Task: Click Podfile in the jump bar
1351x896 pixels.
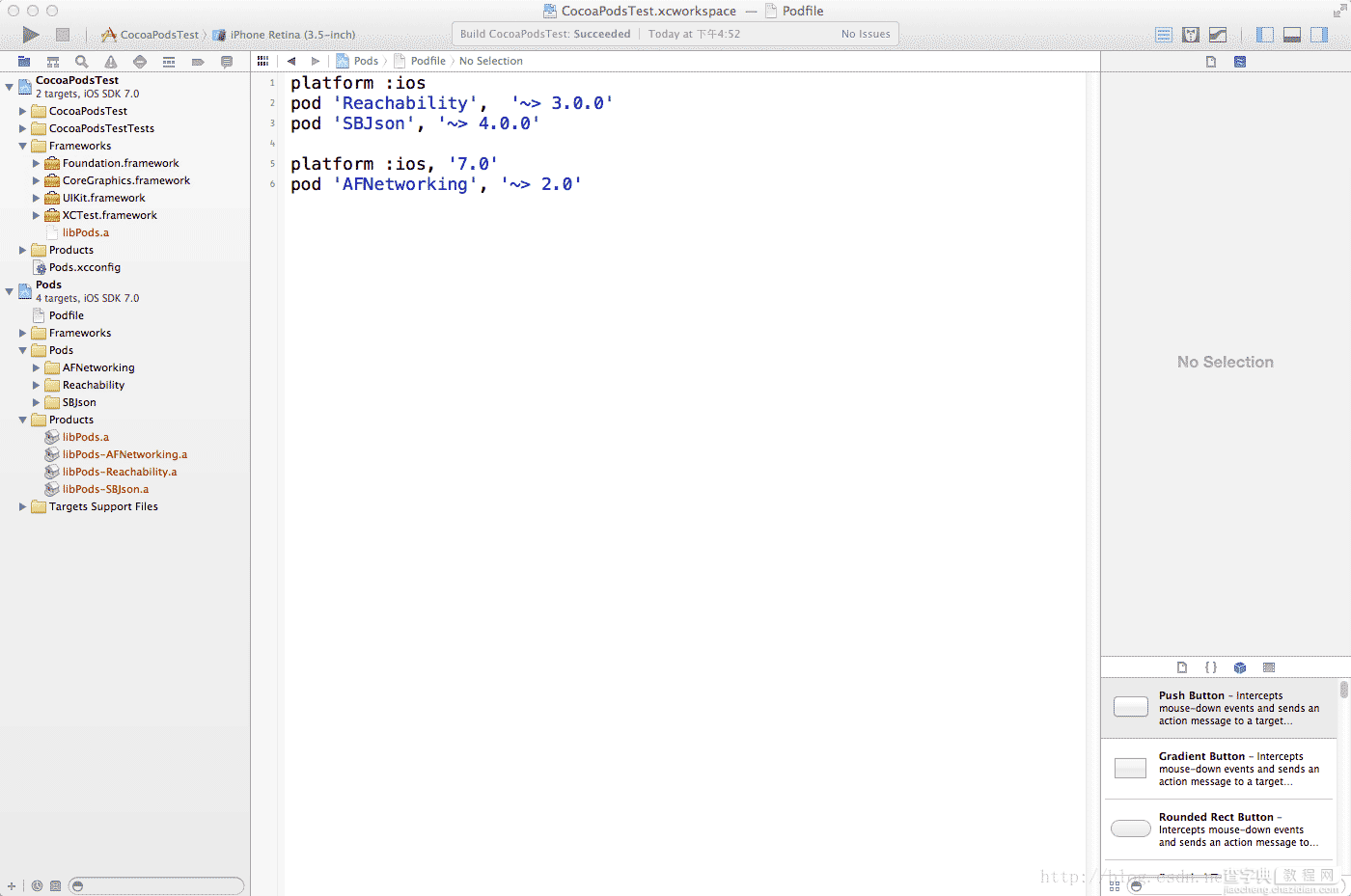Action: coord(420,61)
